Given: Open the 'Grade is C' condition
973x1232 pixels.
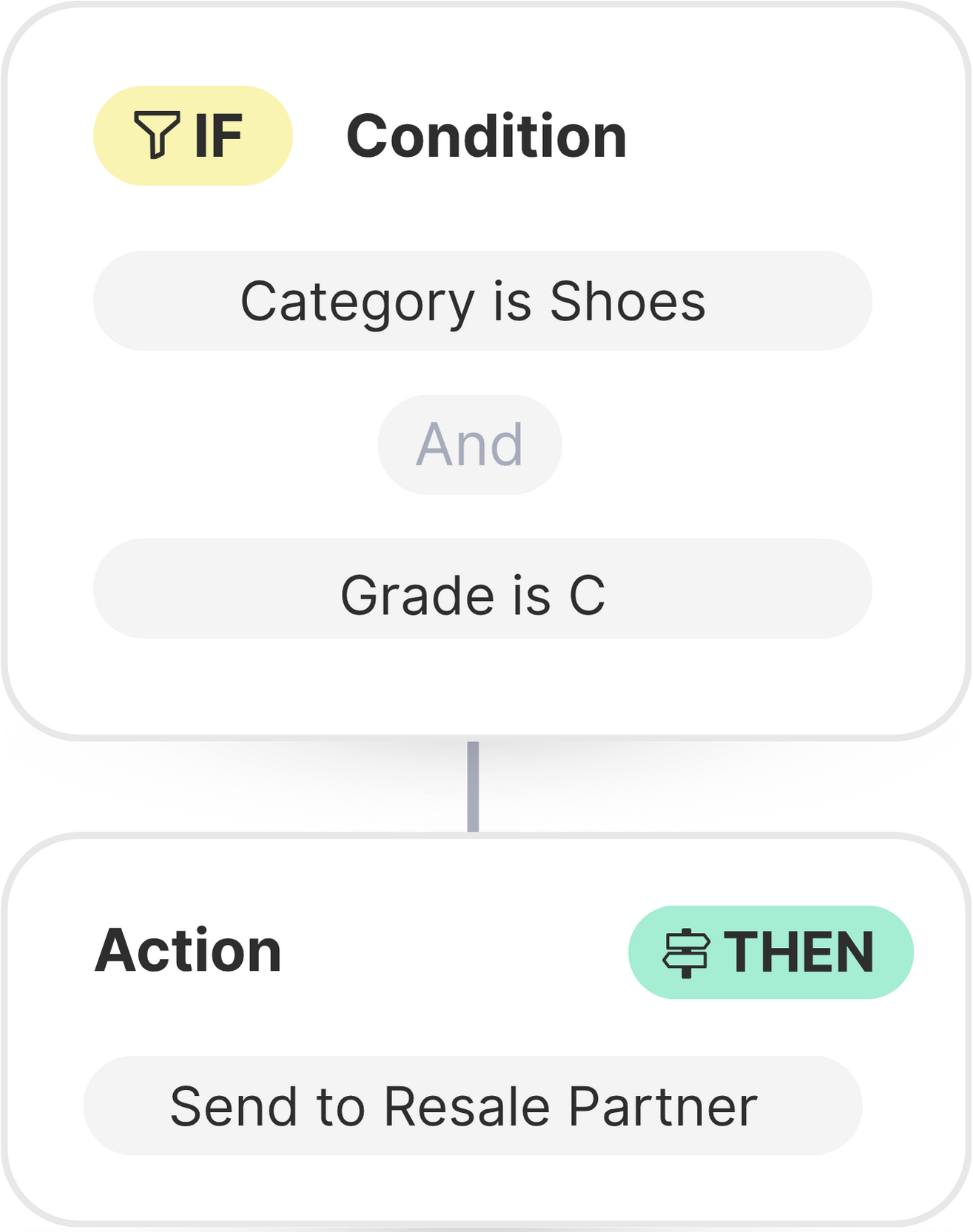Looking at the screenshot, I should click(x=482, y=588).
